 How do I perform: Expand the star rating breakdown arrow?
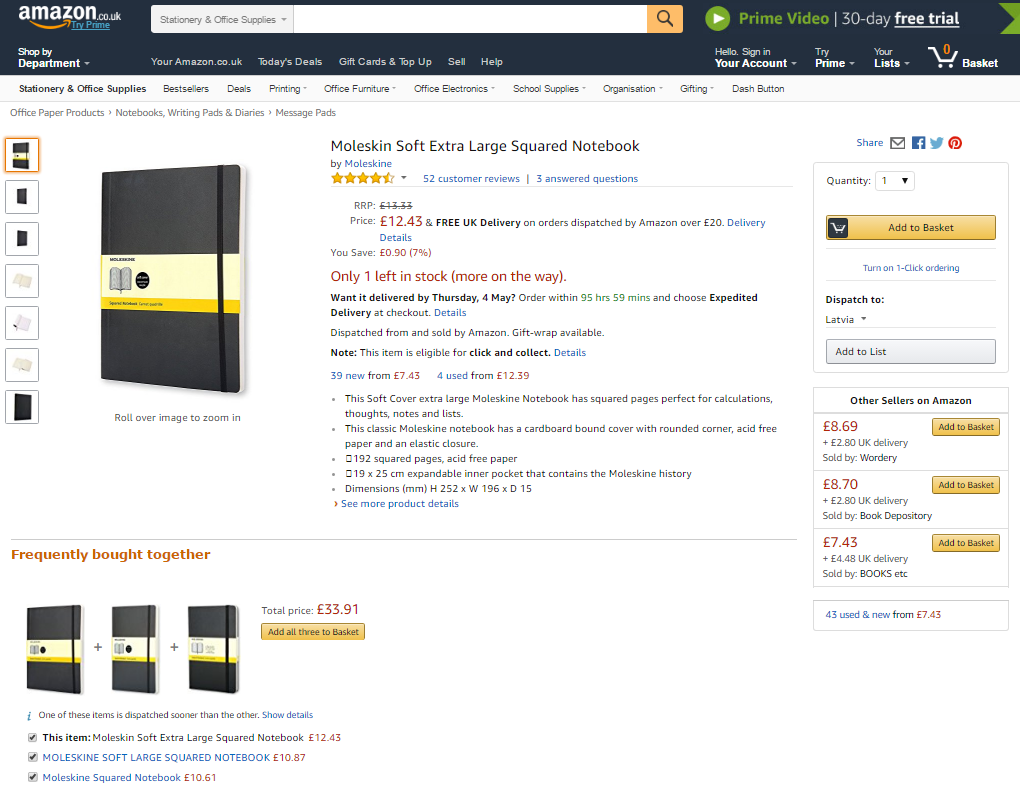click(x=403, y=178)
